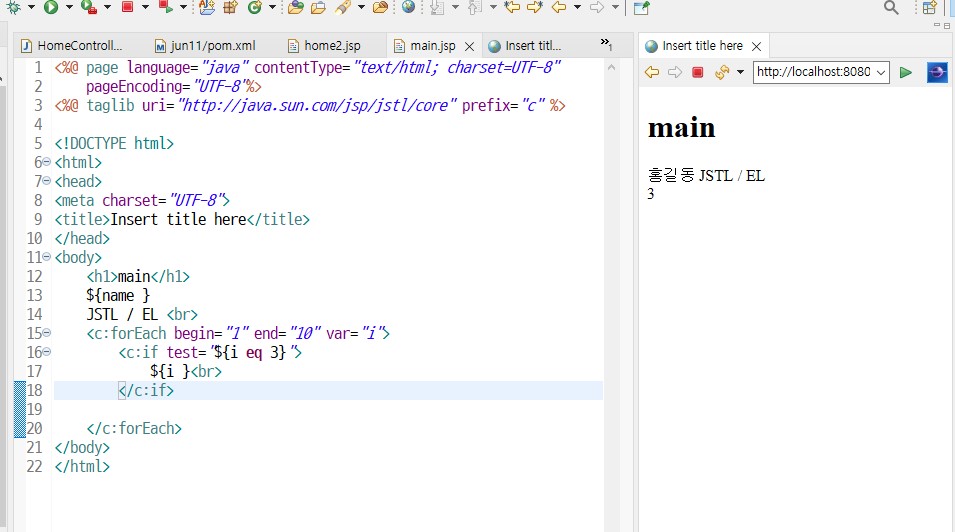Click the Open Type icon in toolbar

tap(207, 7)
